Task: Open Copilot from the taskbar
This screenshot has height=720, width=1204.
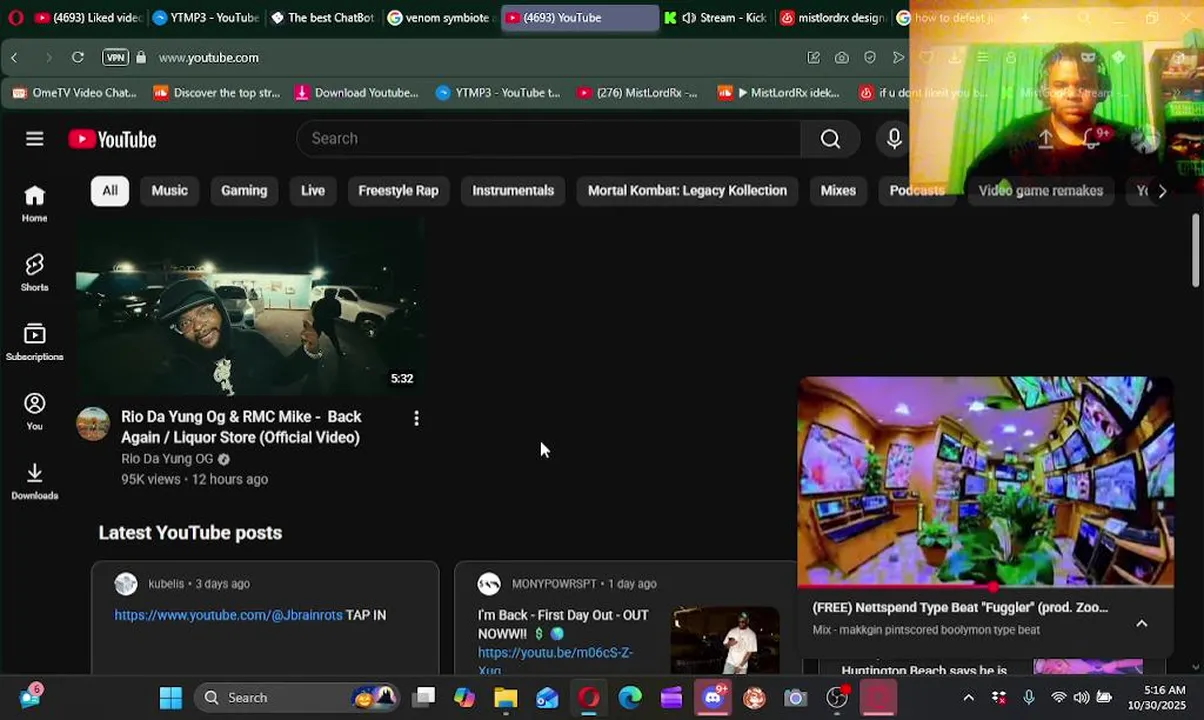Action: 464,697
